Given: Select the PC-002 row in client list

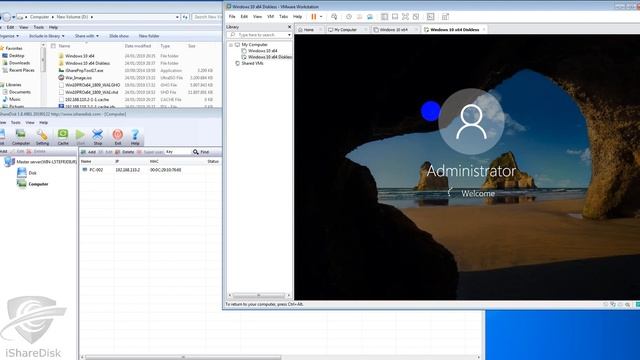Looking at the screenshot, I should click(150, 169).
